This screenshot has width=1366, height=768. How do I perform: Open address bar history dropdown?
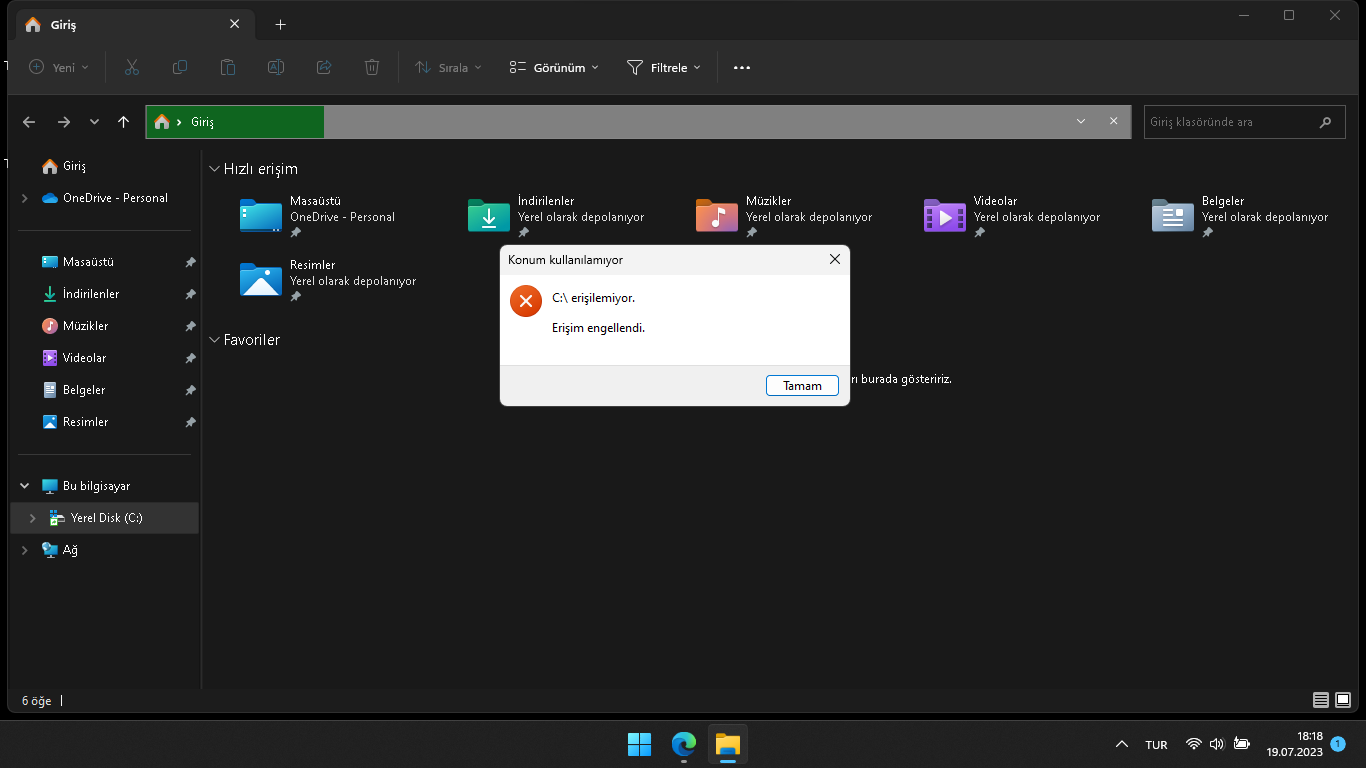[x=1081, y=121]
